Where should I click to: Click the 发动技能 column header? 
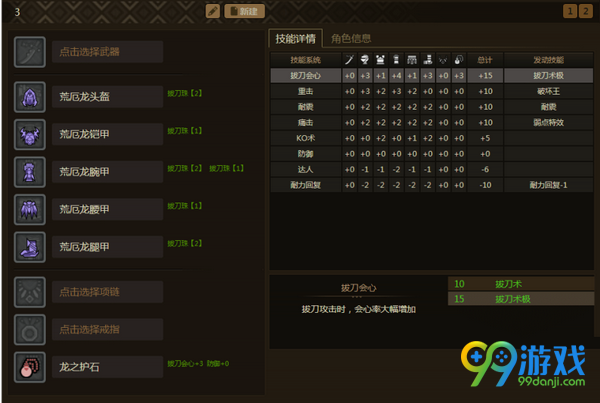[x=548, y=60]
